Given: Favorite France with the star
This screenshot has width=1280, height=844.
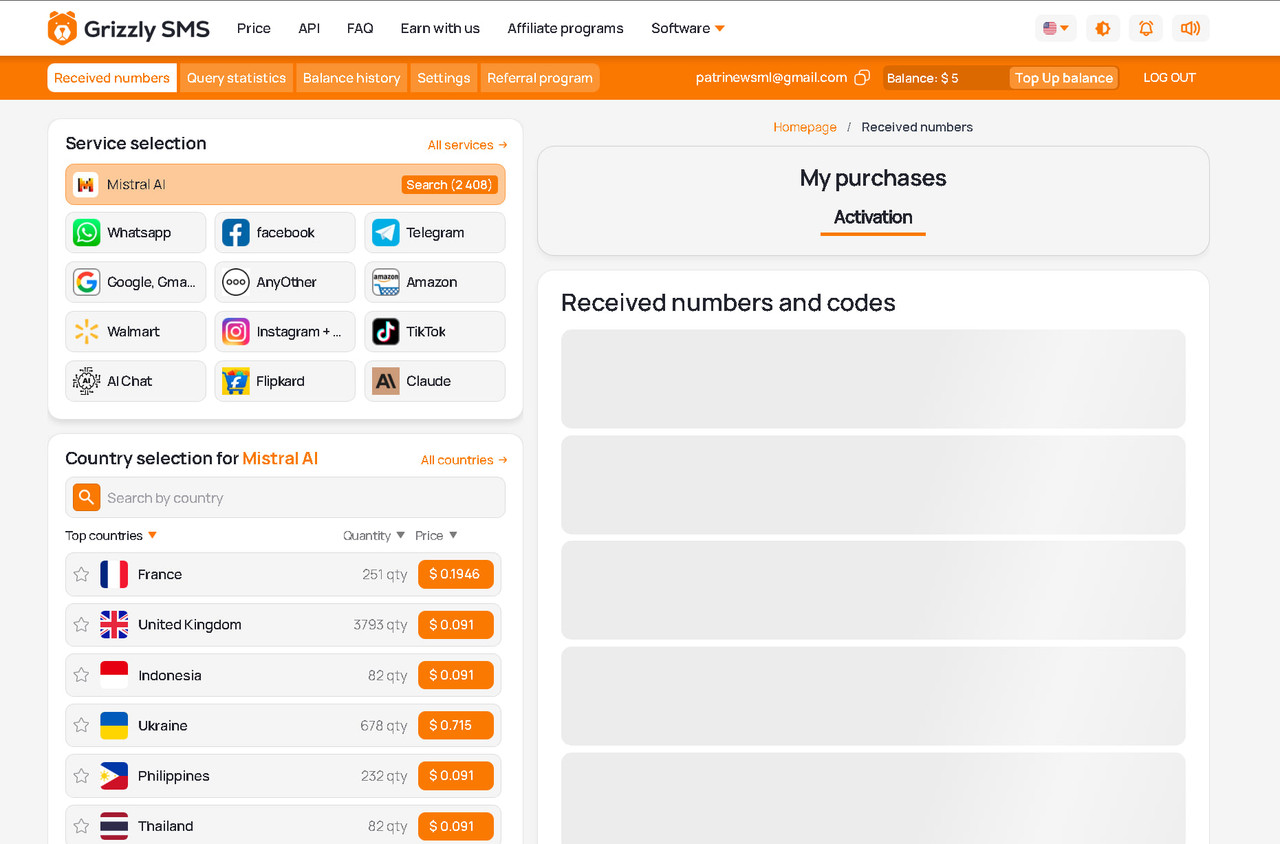Looking at the screenshot, I should click(82, 574).
